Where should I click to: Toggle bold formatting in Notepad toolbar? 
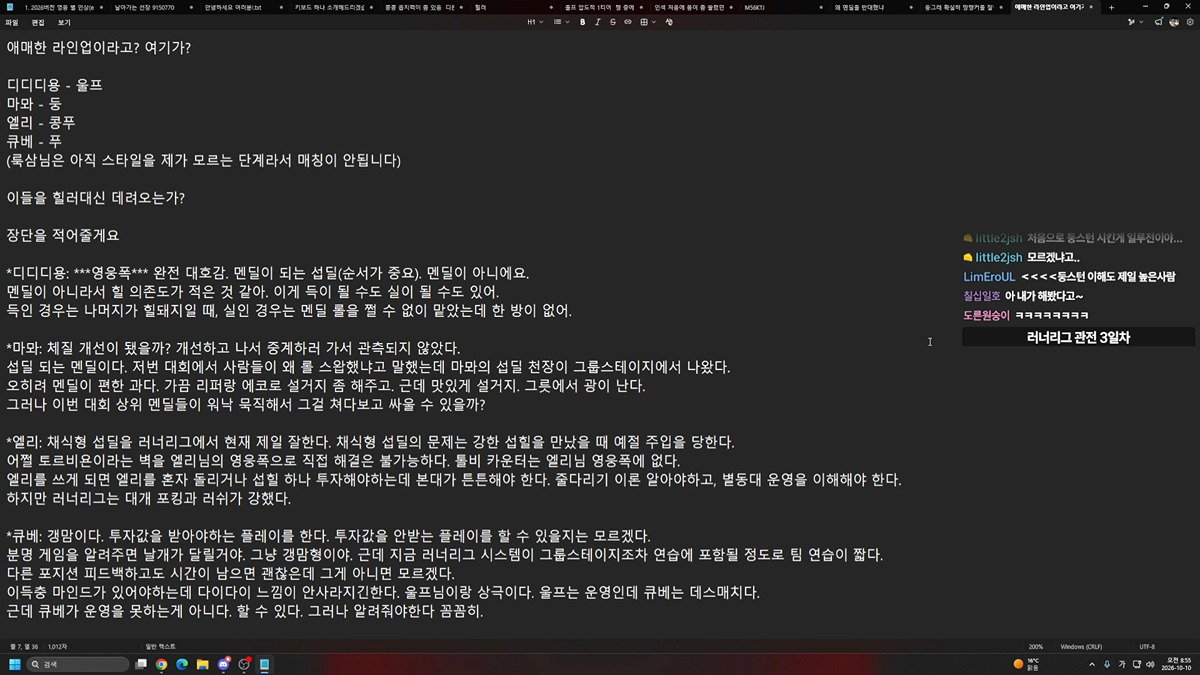[582, 21]
